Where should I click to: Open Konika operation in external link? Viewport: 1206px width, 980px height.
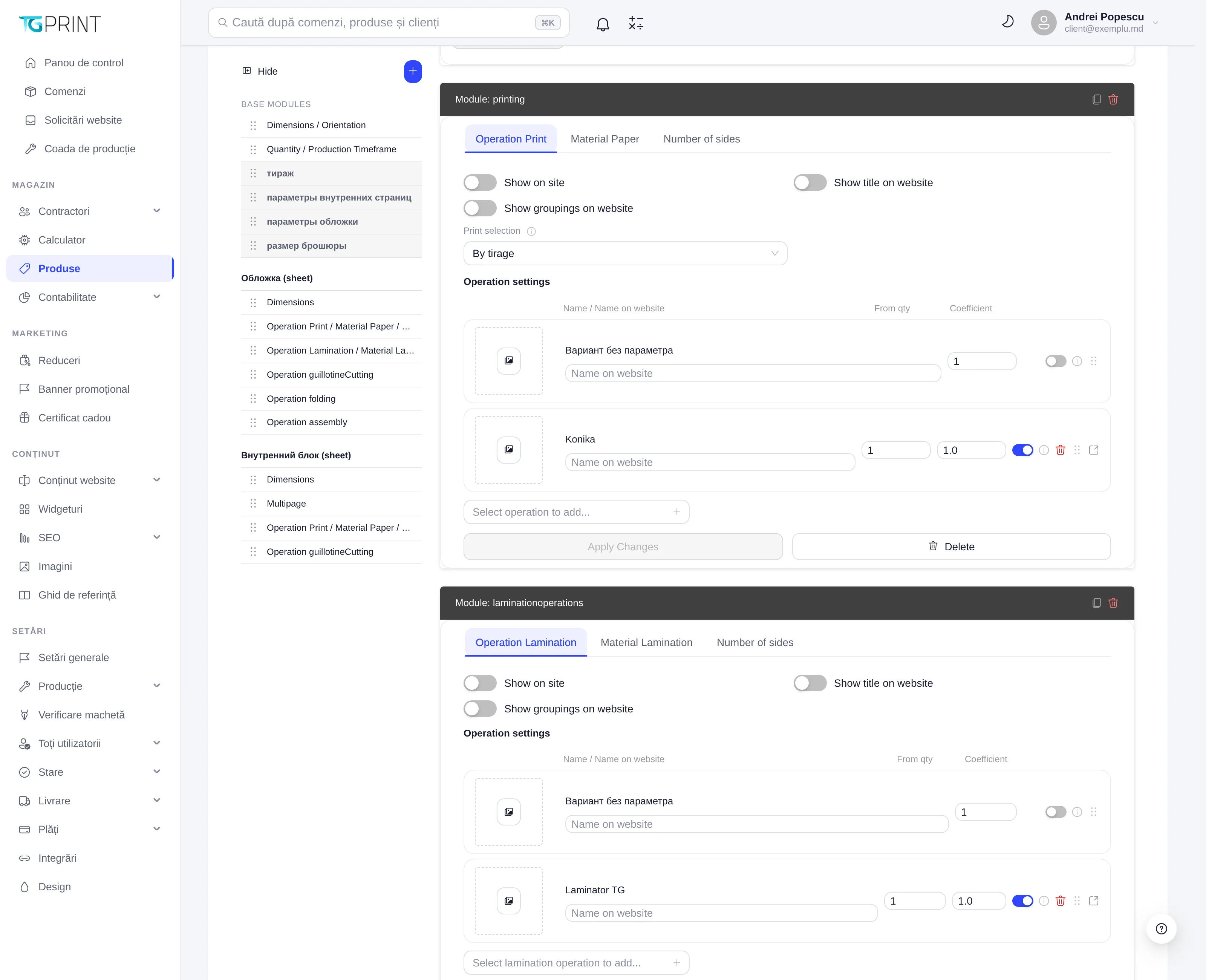[1094, 450]
